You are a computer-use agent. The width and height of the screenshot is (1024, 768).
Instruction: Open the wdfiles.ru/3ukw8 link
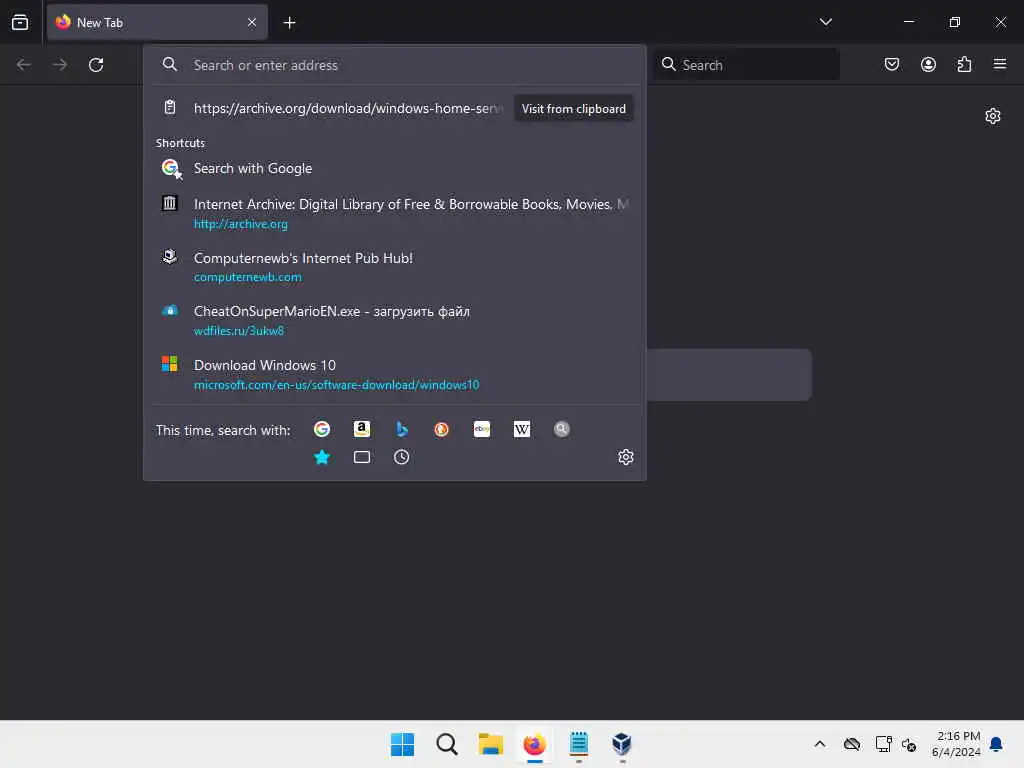pos(238,330)
